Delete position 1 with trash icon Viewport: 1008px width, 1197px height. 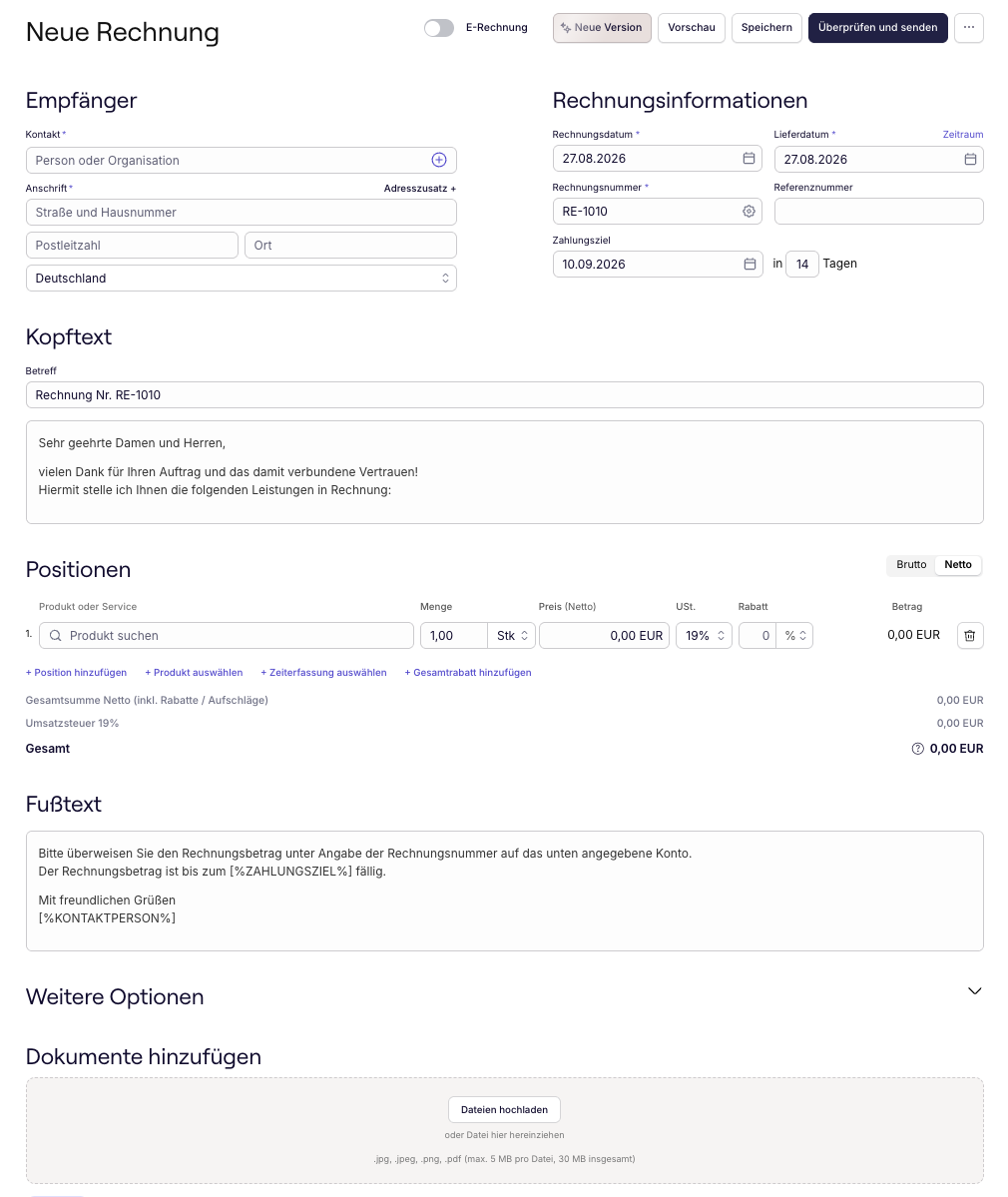pyautogui.click(x=970, y=635)
